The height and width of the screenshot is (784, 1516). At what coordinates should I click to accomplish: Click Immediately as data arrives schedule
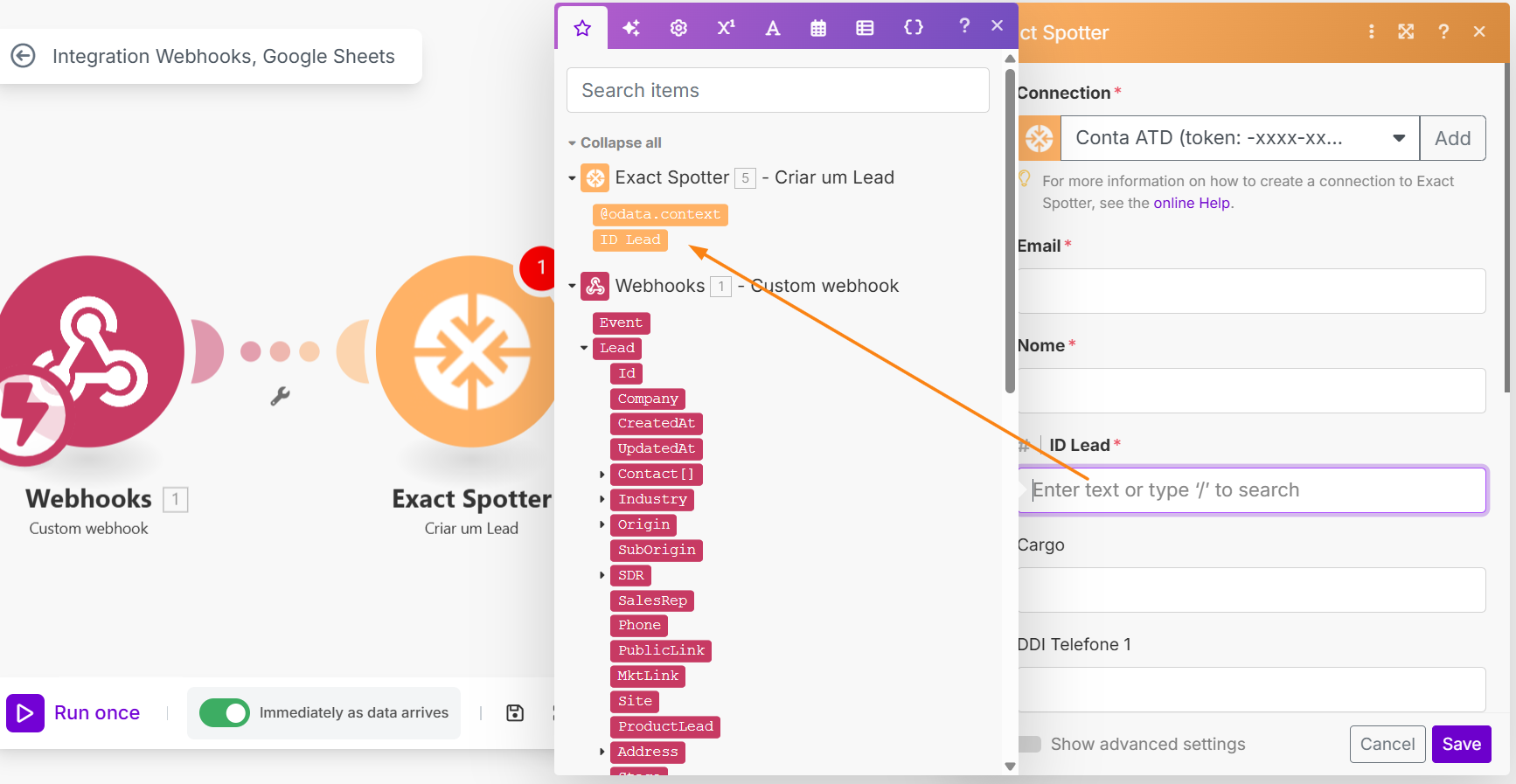coord(354,713)
